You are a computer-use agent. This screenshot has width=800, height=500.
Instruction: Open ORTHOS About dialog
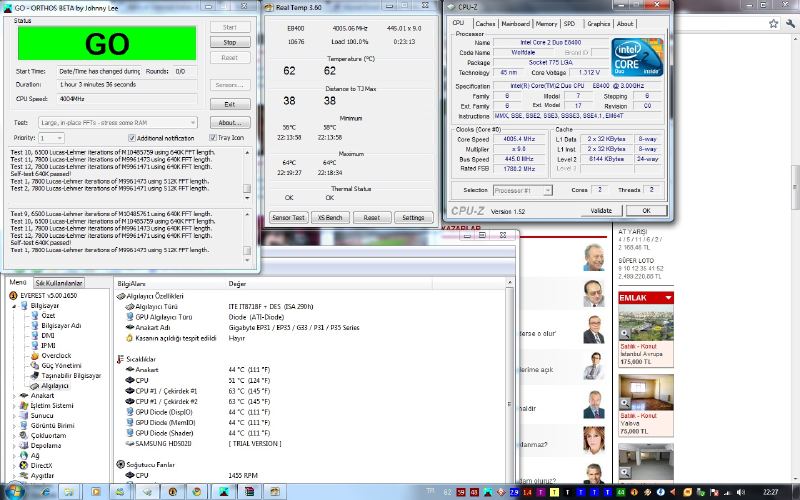(x=230, y=122)
